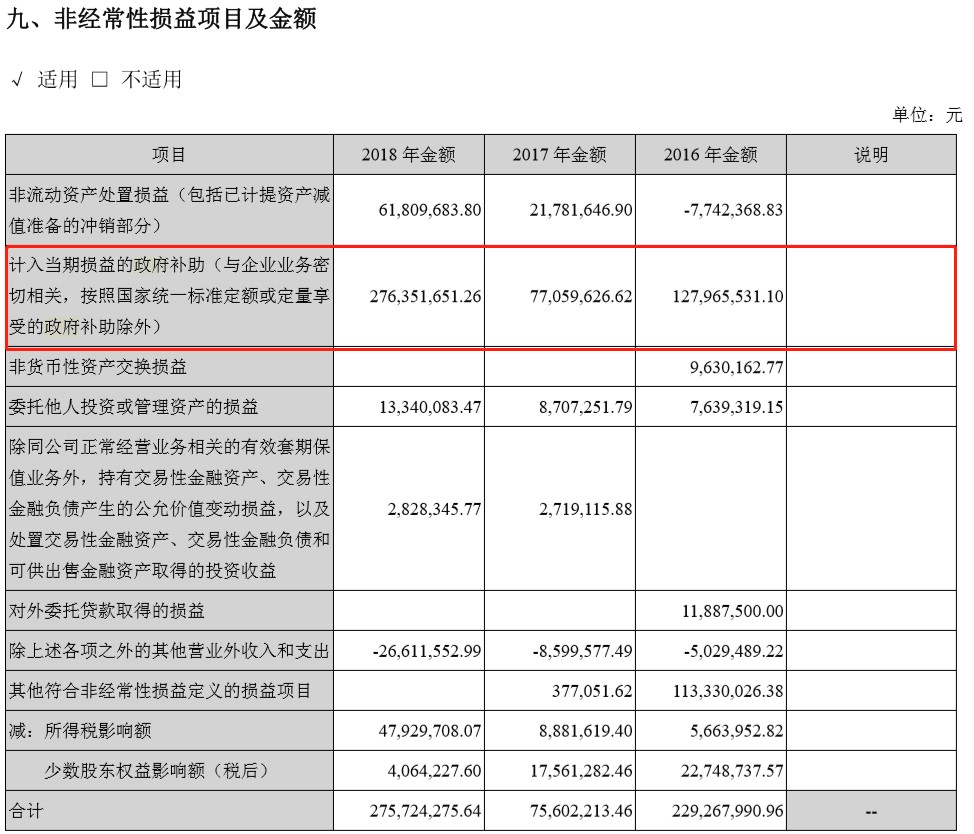974x834 pixels.
Task: Select the 项目 column header
Action: 169,155
